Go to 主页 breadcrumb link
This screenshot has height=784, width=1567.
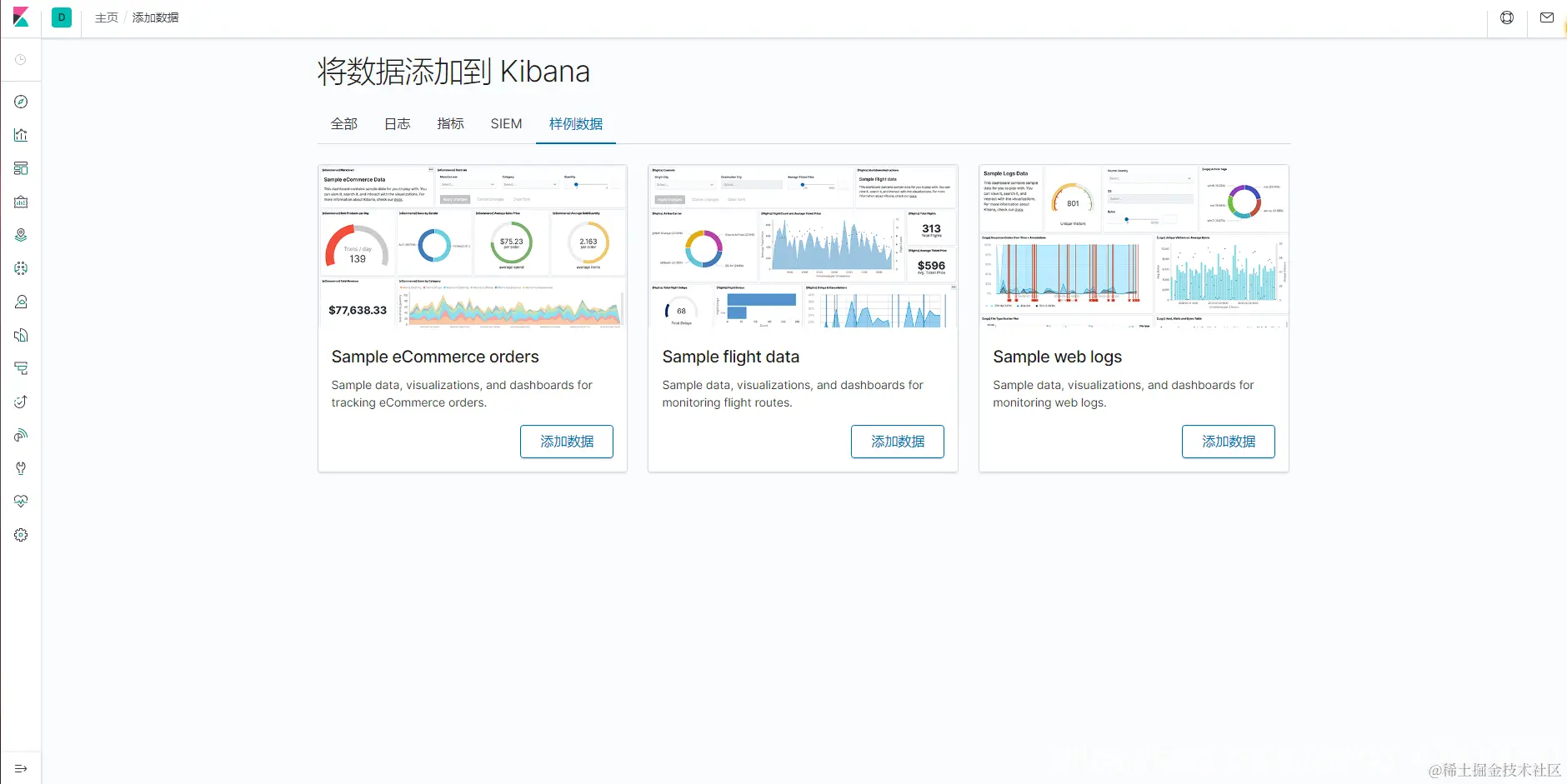(x=107, y=17)
